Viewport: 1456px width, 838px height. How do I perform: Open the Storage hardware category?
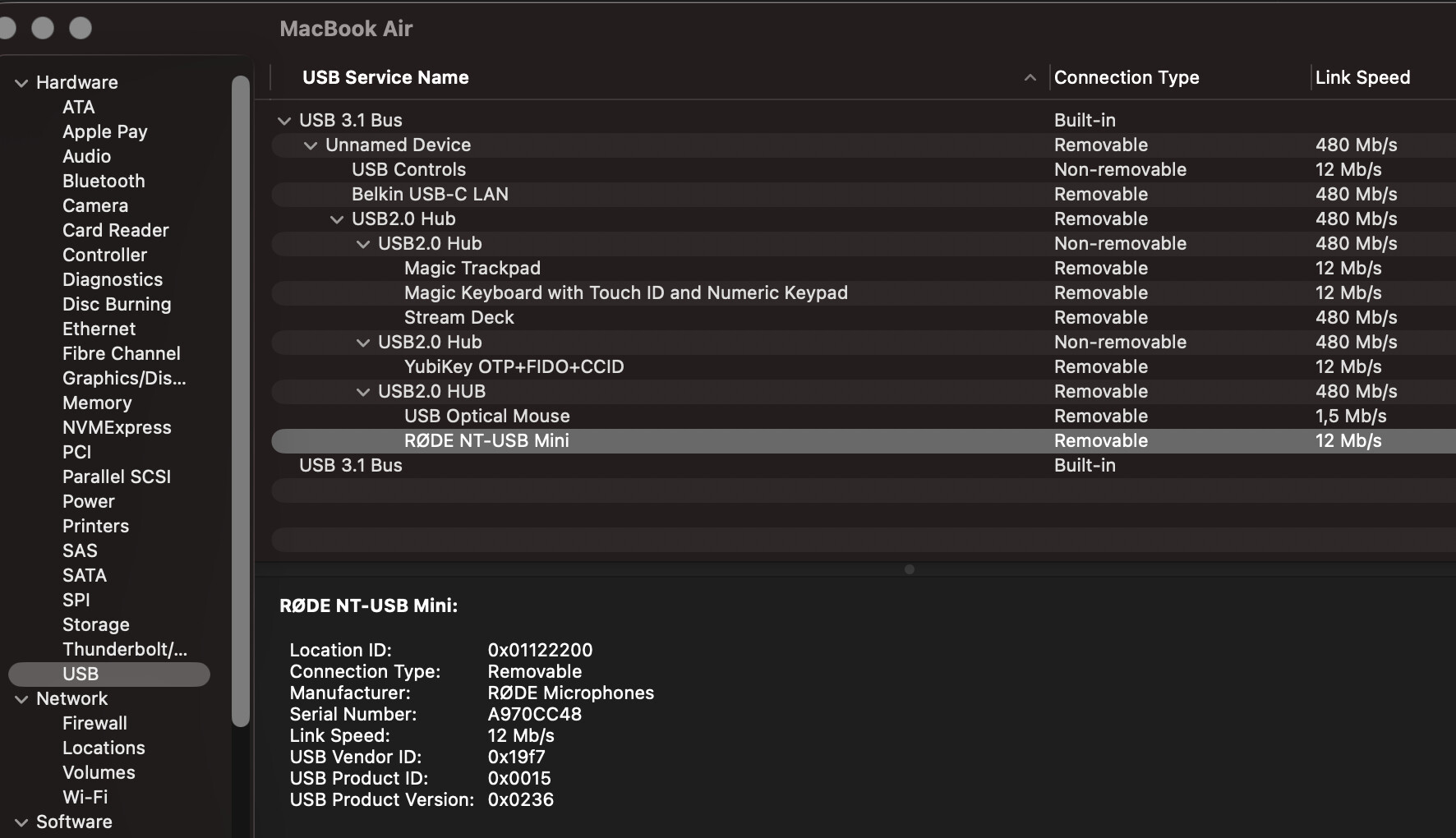coord(95,624)
